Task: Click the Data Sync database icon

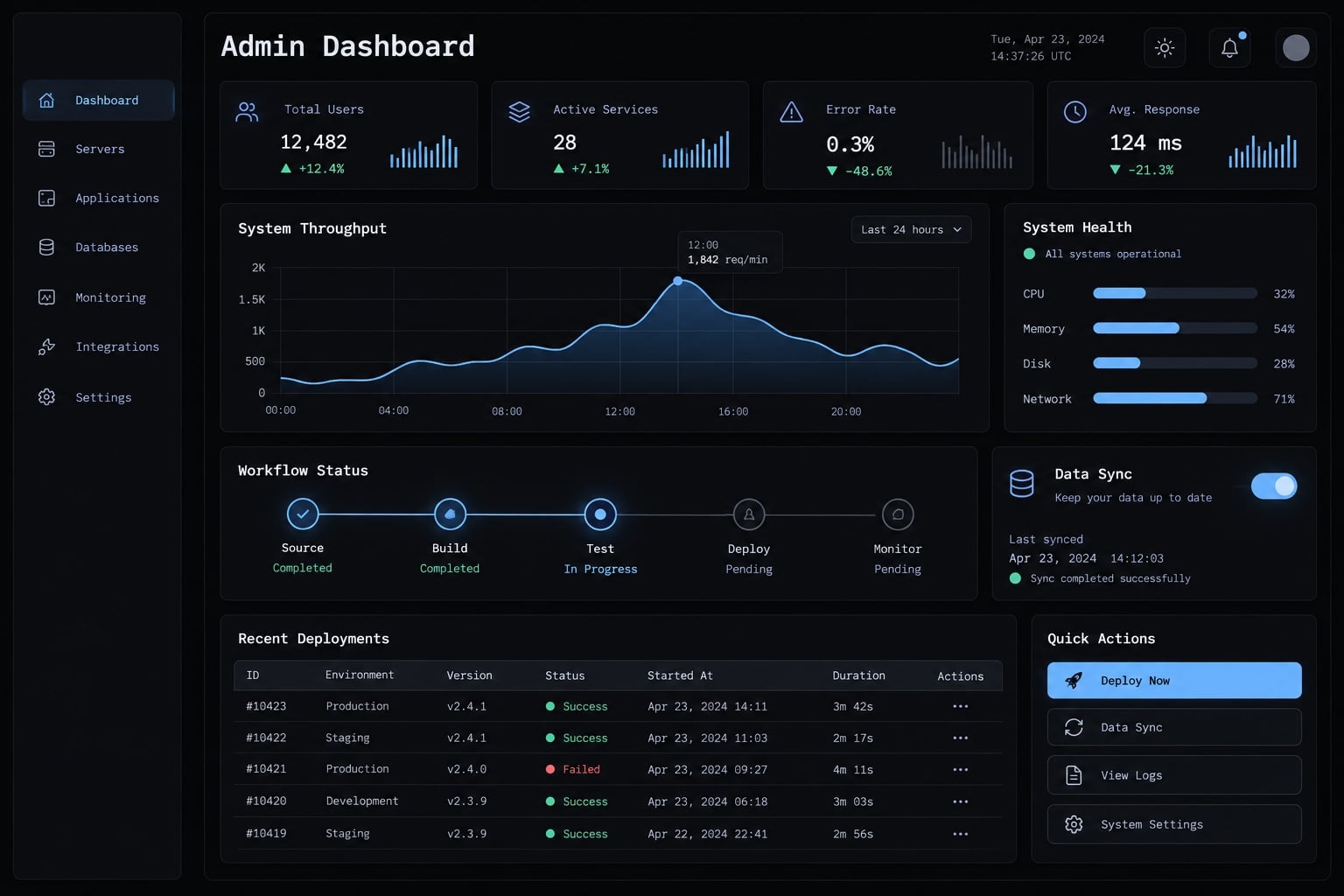Action: tap(1022, 483)
